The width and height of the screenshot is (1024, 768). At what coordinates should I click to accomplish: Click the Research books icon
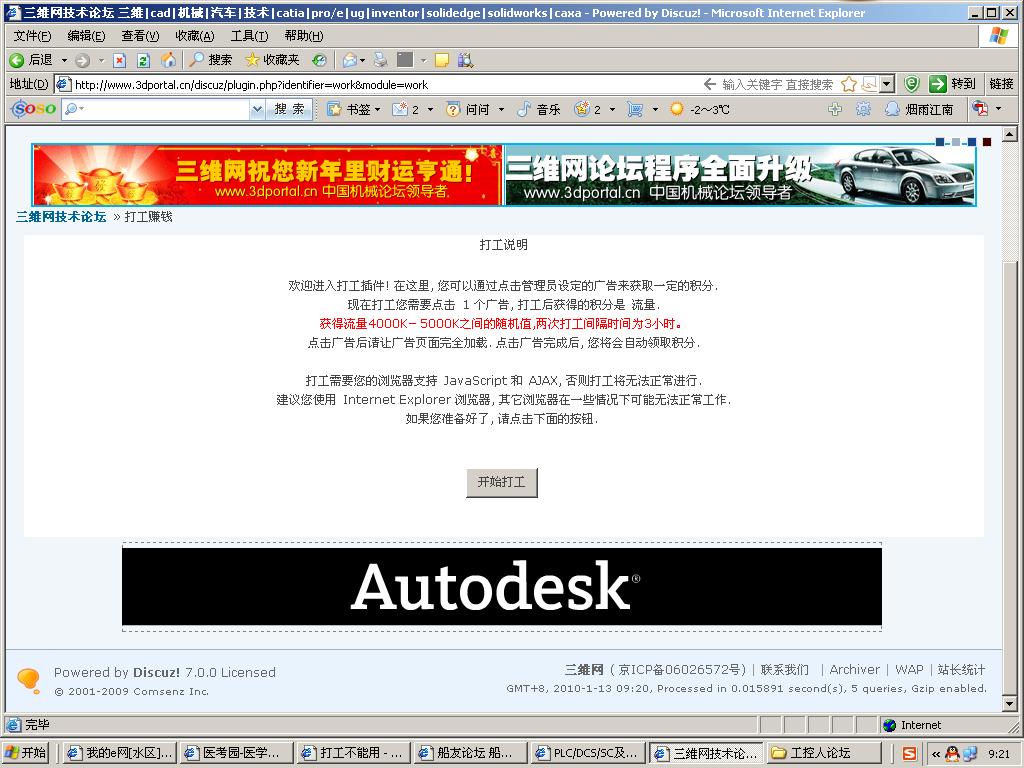coord(466,60)
